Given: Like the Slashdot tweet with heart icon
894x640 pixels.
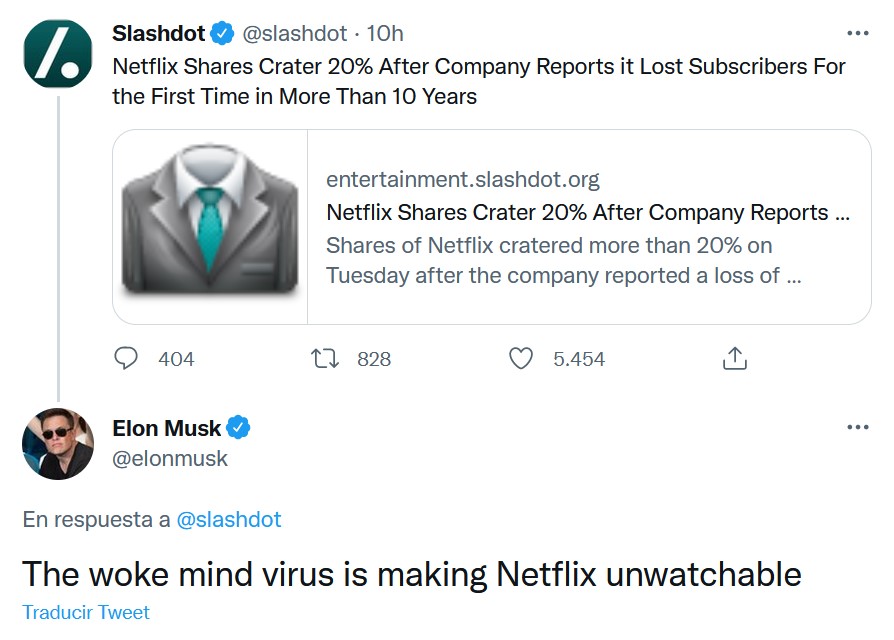Looking at the screenshot, I should 521,358.
